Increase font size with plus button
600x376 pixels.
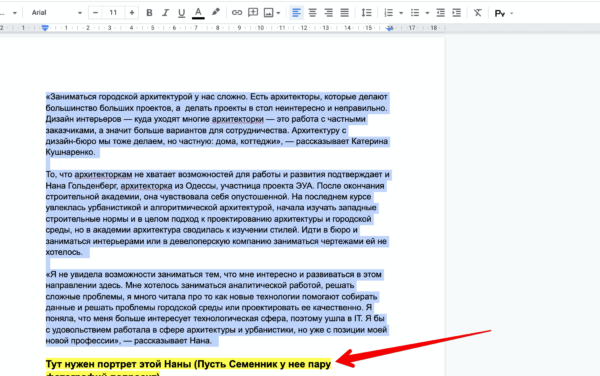click(x=132, y=13)
